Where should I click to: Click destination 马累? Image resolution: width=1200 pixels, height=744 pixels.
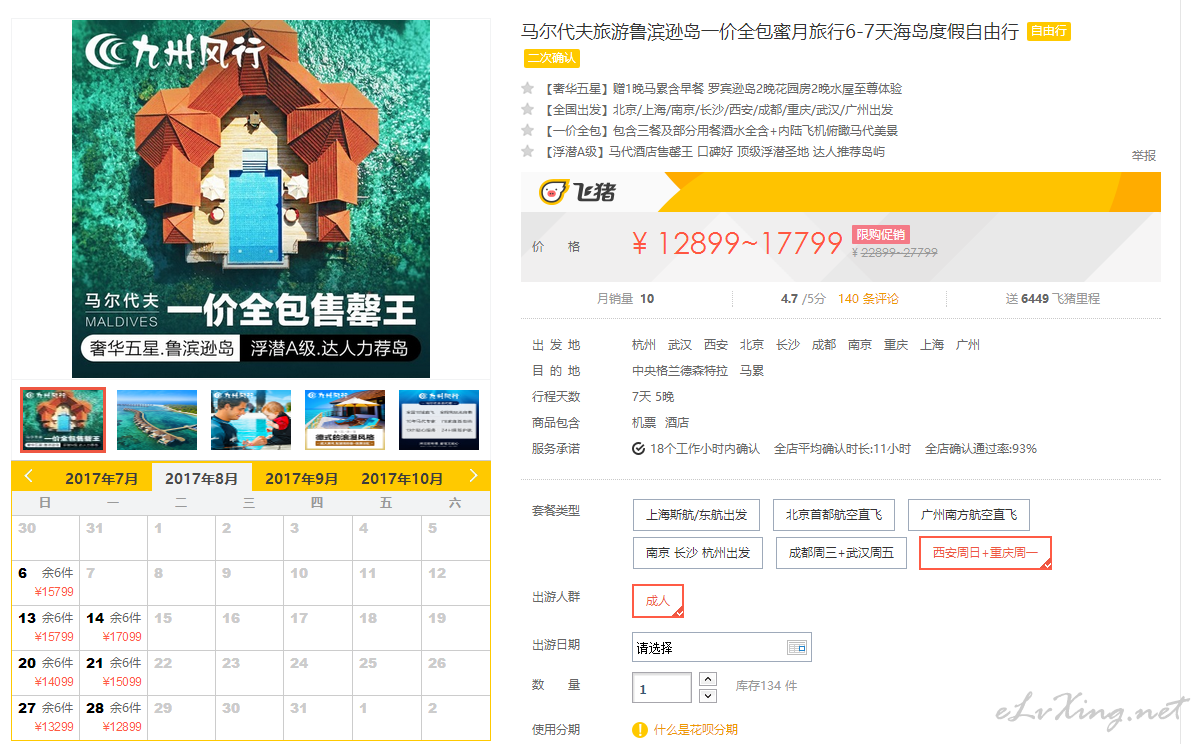coord(752,371)
